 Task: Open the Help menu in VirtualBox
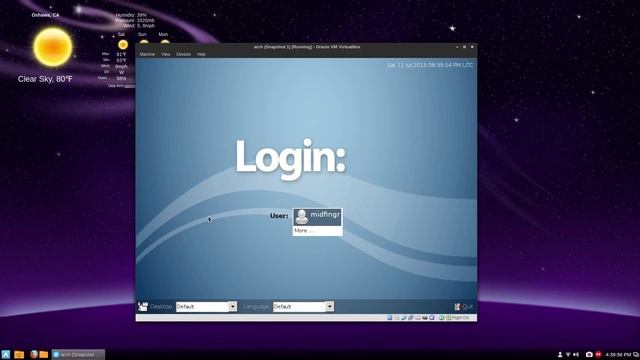[x=201, y=54]
